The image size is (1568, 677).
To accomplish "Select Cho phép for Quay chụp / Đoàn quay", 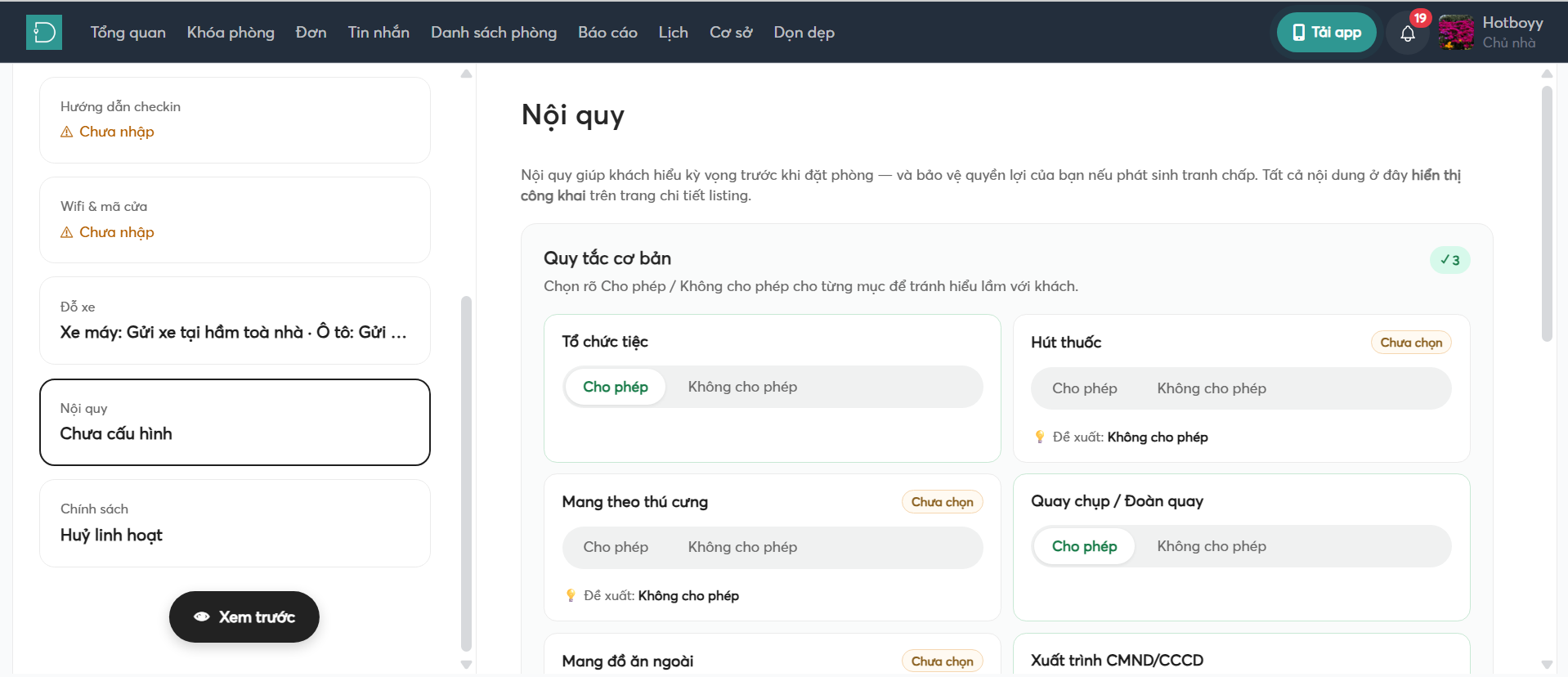I will click(1085, 546).
